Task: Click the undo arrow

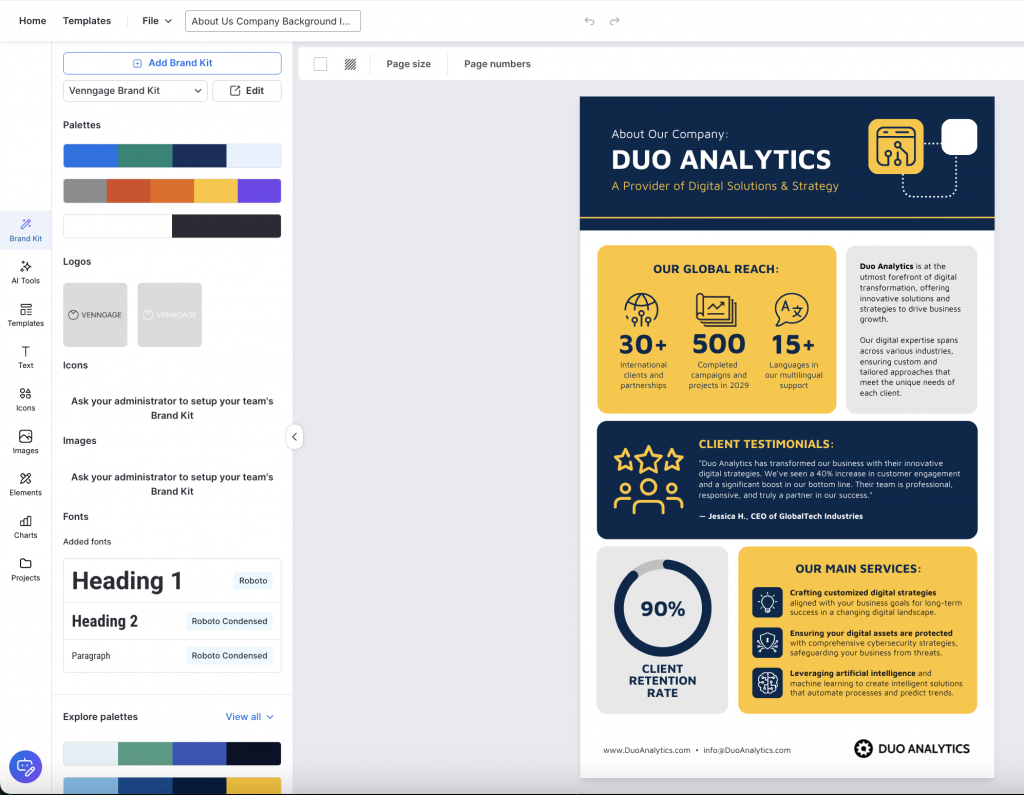Action: [x=590, y=21]
